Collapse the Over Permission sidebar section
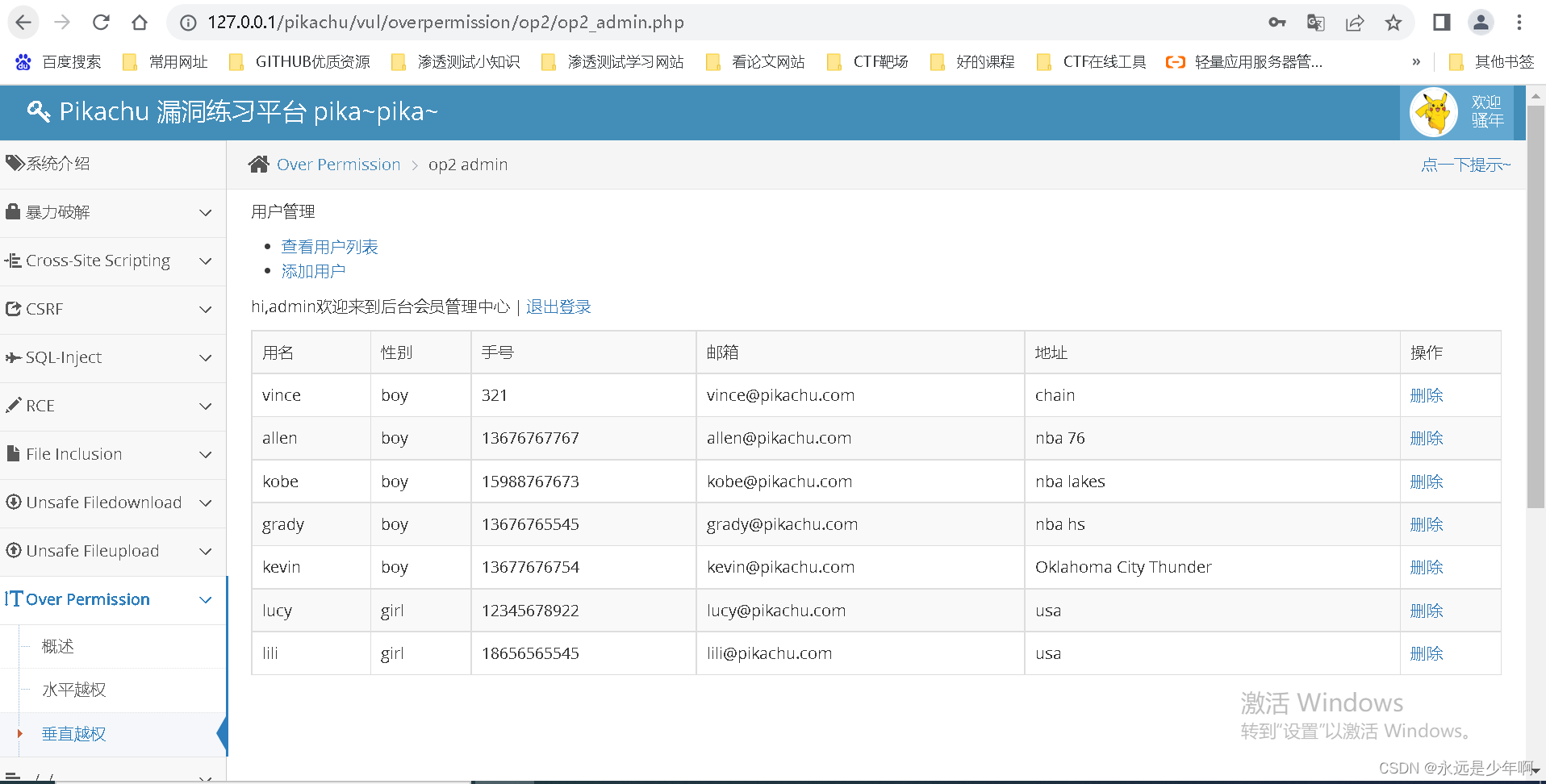 coord(113,600)
